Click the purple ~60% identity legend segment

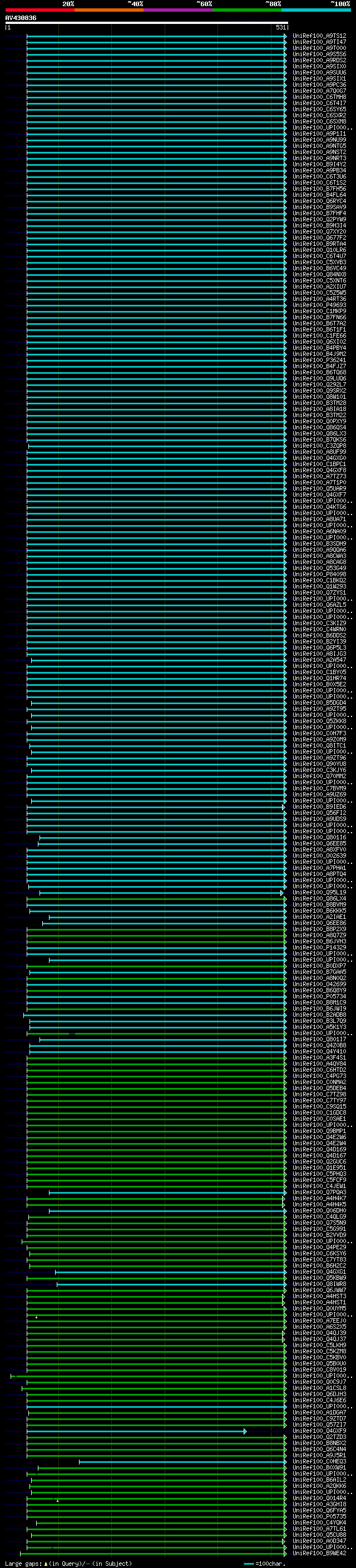point(177,10)
